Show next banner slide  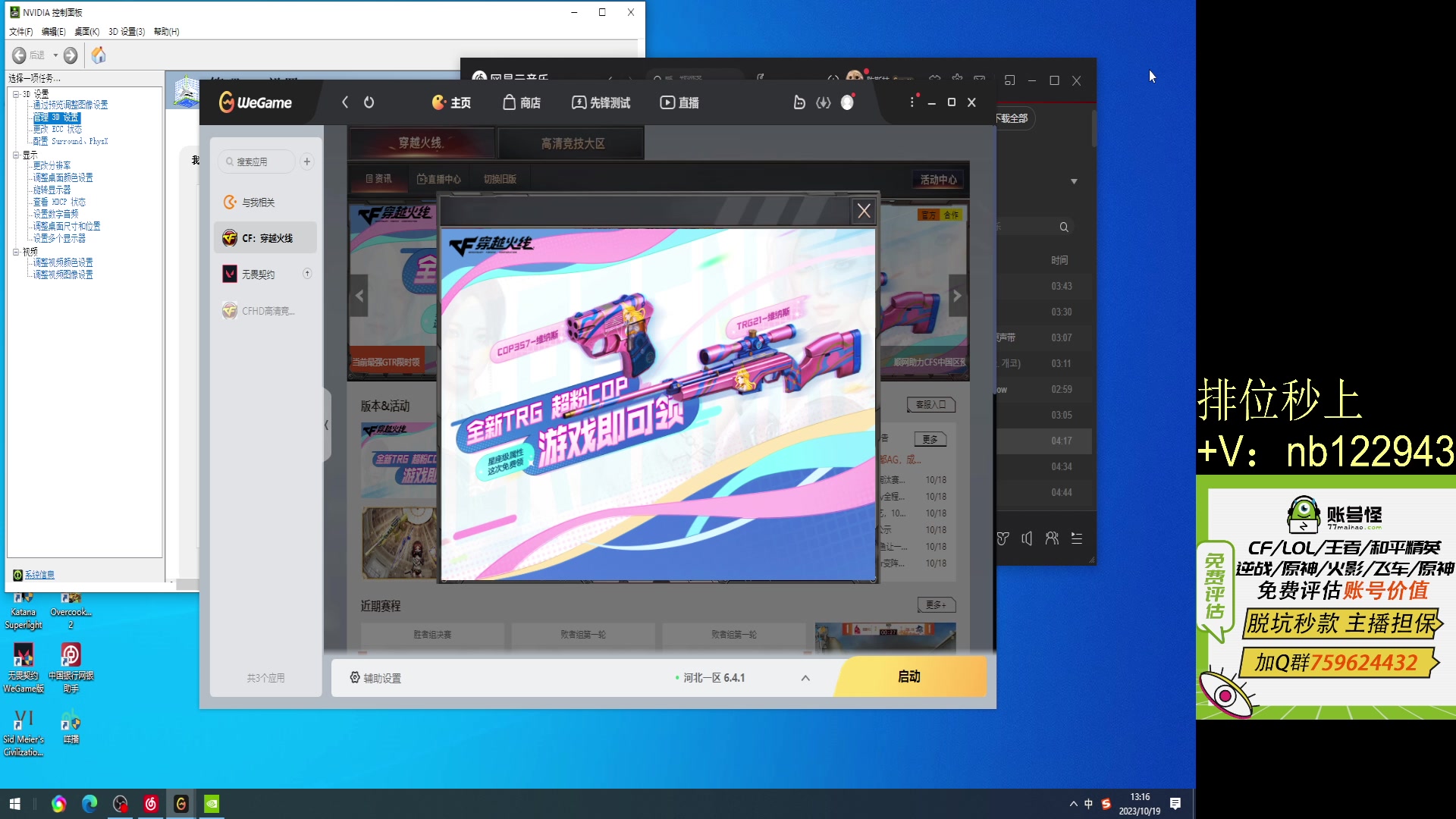pos(957,296)
